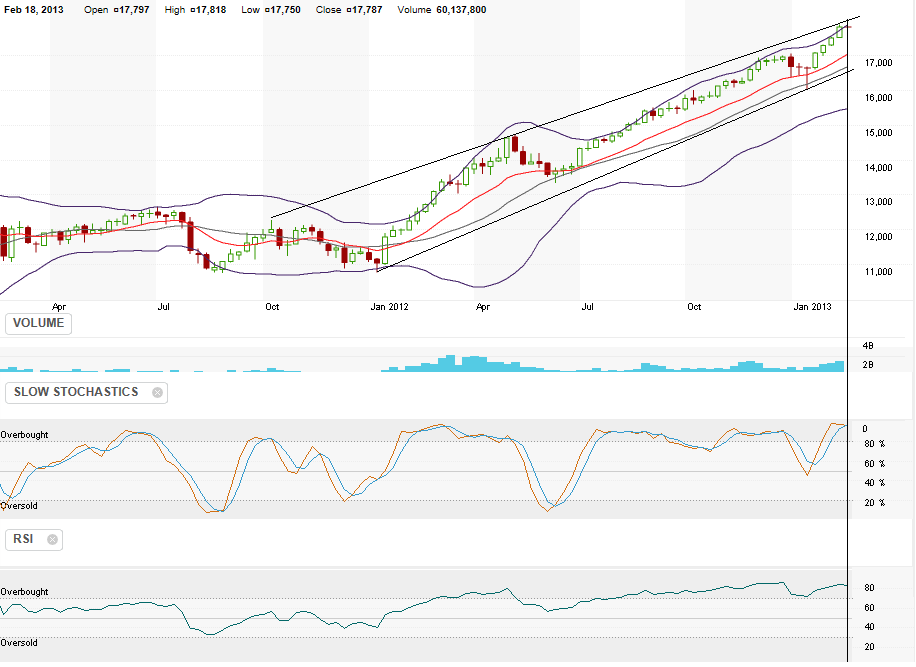This screenshot has height=667, width=916.
Task: Select the 11,000 price axis label
Action: pos(877,272)
